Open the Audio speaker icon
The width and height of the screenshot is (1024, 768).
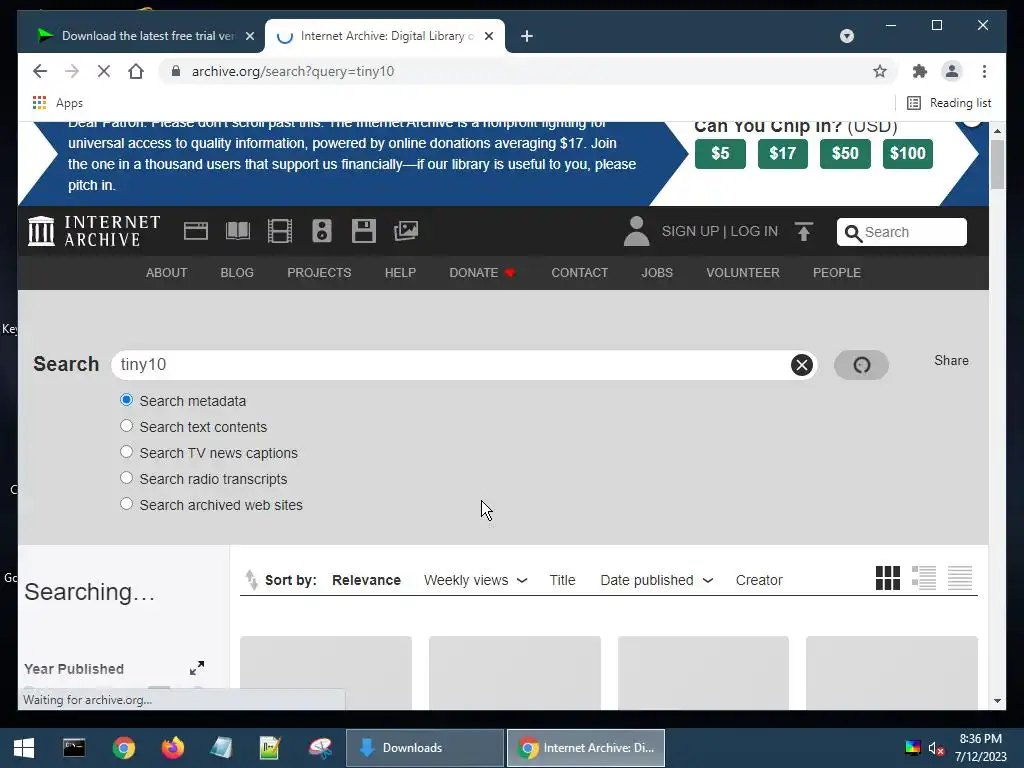(x=322, y=231)
